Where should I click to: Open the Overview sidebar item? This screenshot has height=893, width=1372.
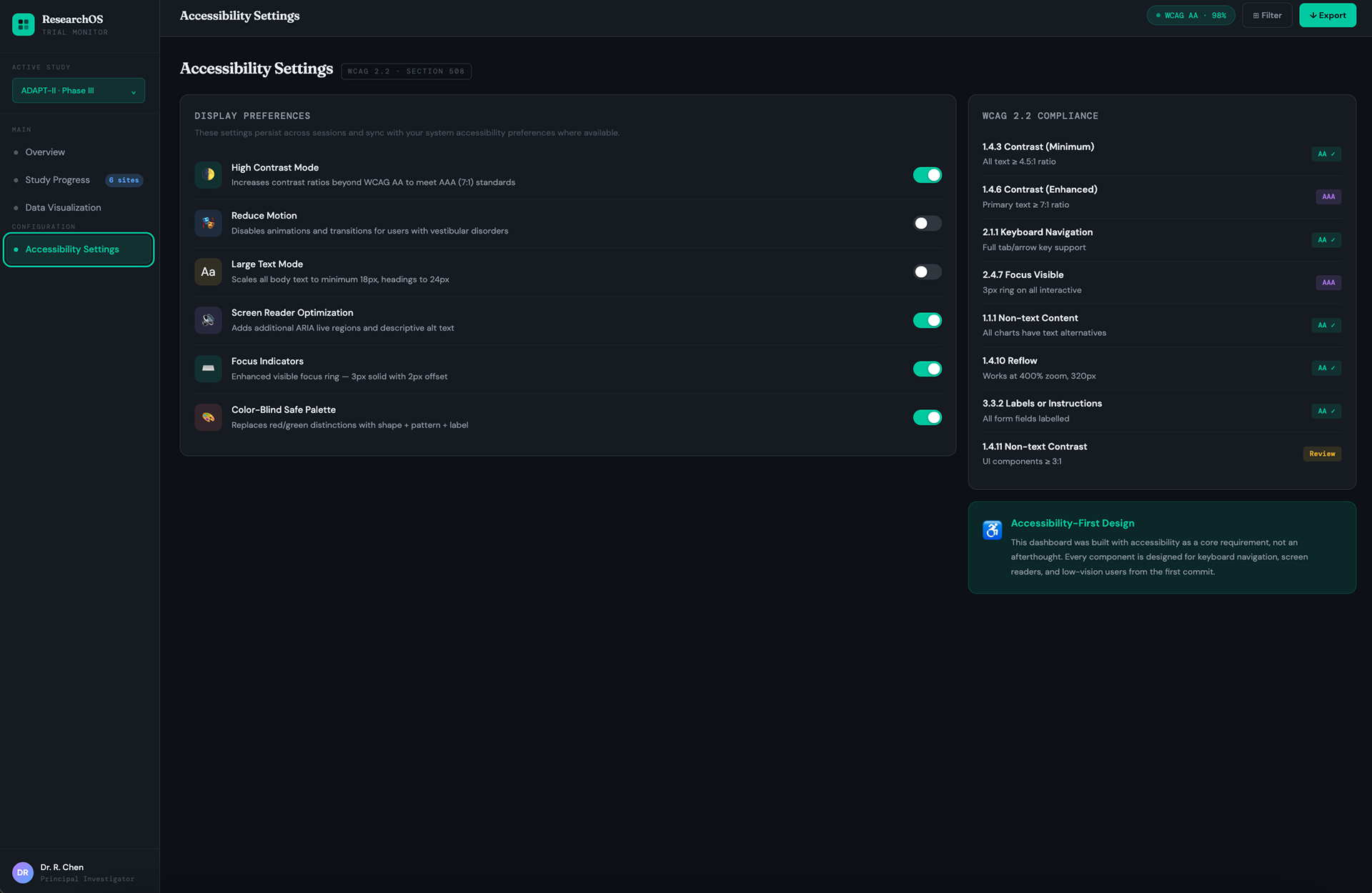click(x=45, y=152)
